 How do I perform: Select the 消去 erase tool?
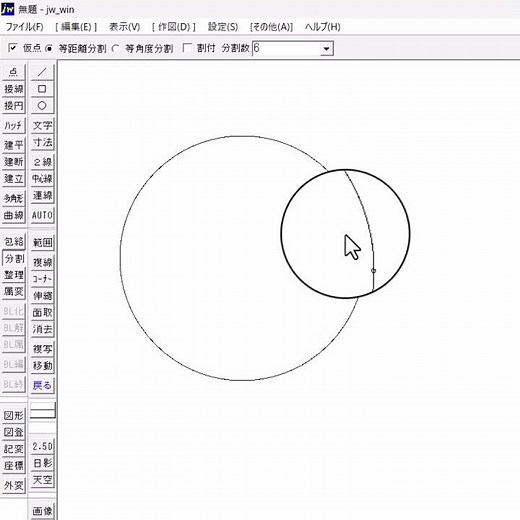(x=42, y=329)
